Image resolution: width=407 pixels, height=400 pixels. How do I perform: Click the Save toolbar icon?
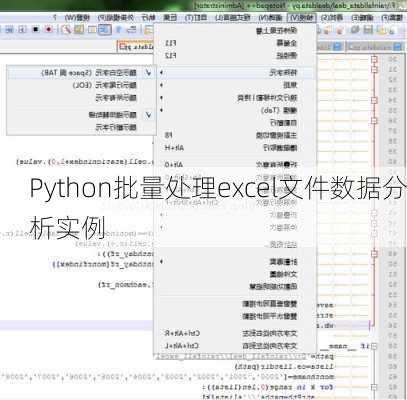(368, 30)
